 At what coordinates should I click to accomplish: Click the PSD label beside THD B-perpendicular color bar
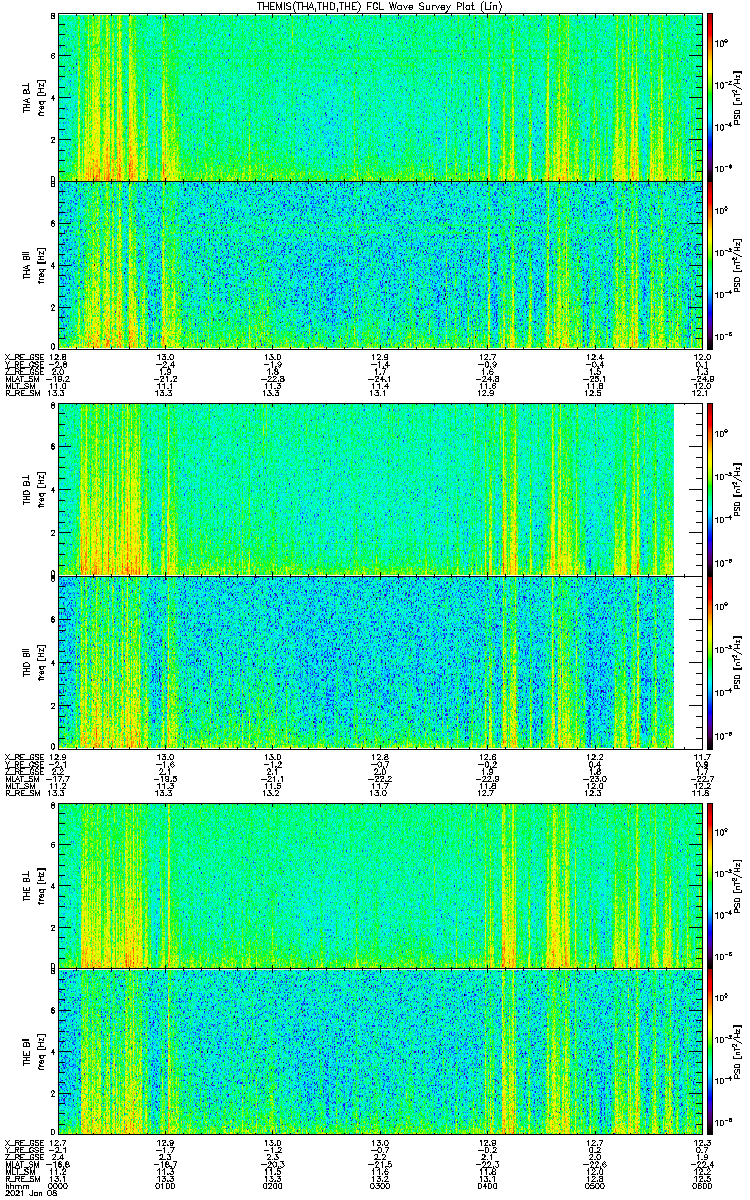click(x=739, y=490)
